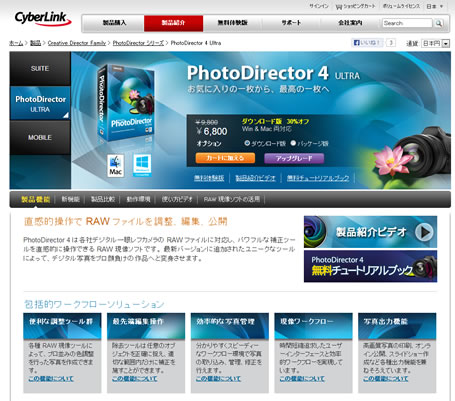Click the 効率的な写真管理 card header

230,325
